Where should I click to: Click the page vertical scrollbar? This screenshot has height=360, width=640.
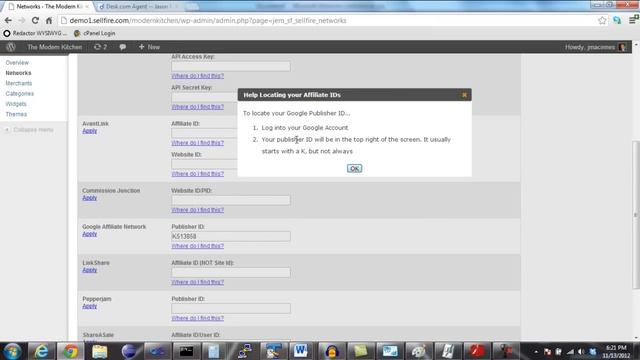point(636,215)
